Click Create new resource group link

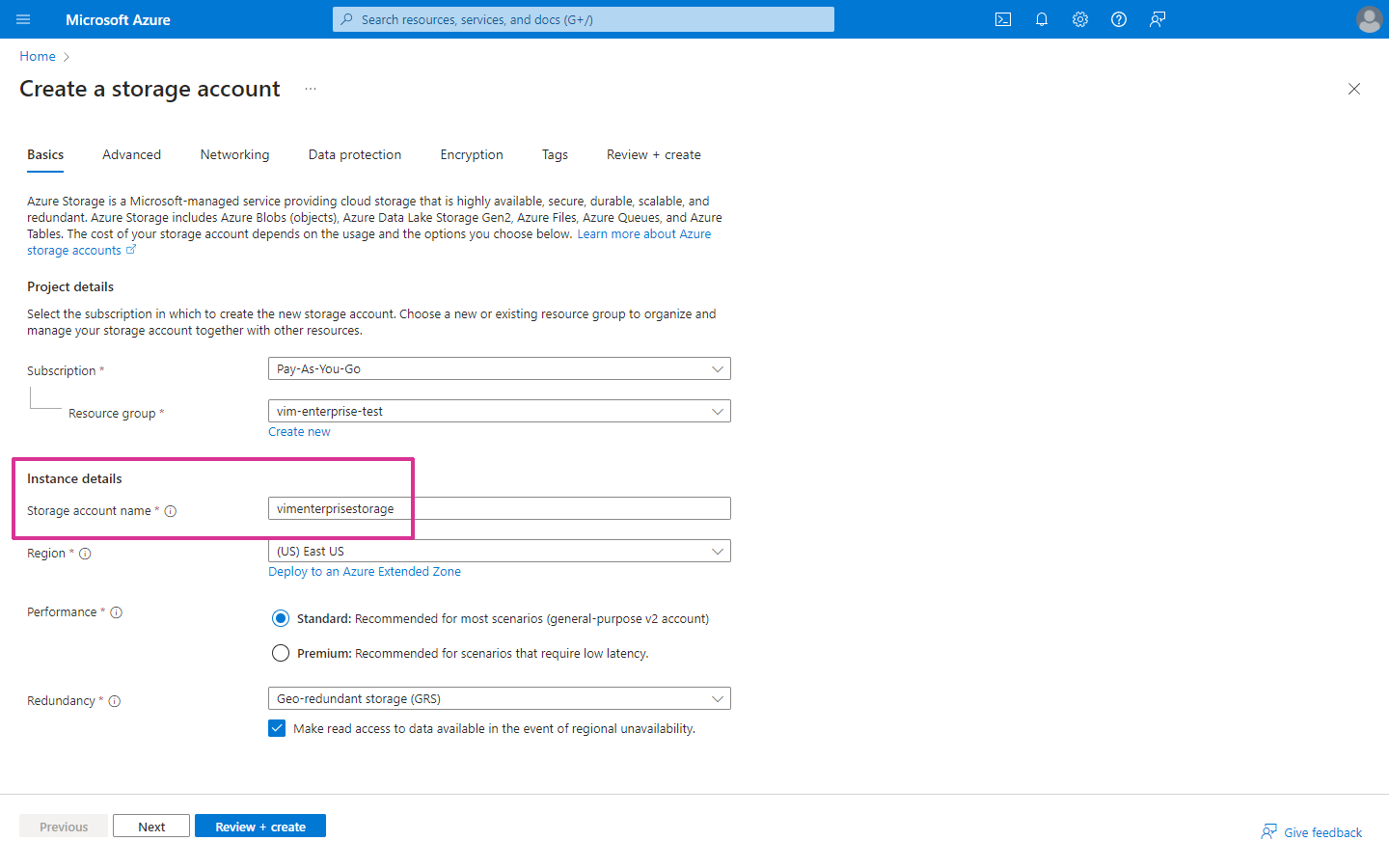[x=299, y=431]
